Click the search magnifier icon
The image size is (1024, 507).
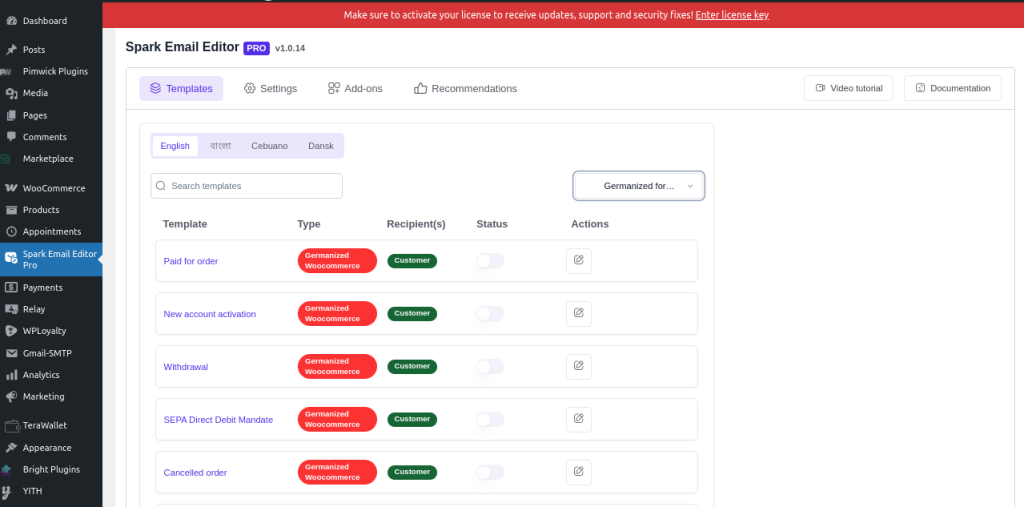161,186
